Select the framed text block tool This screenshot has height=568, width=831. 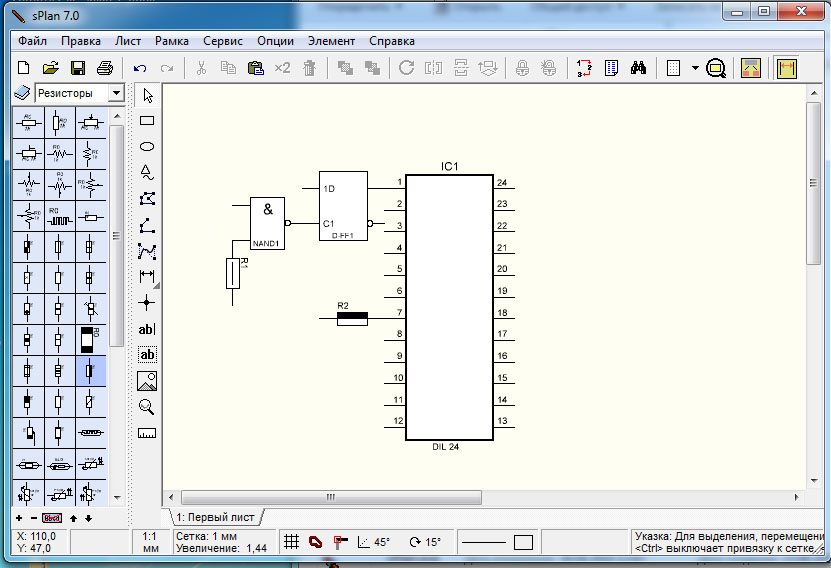[x=147, y=354]
